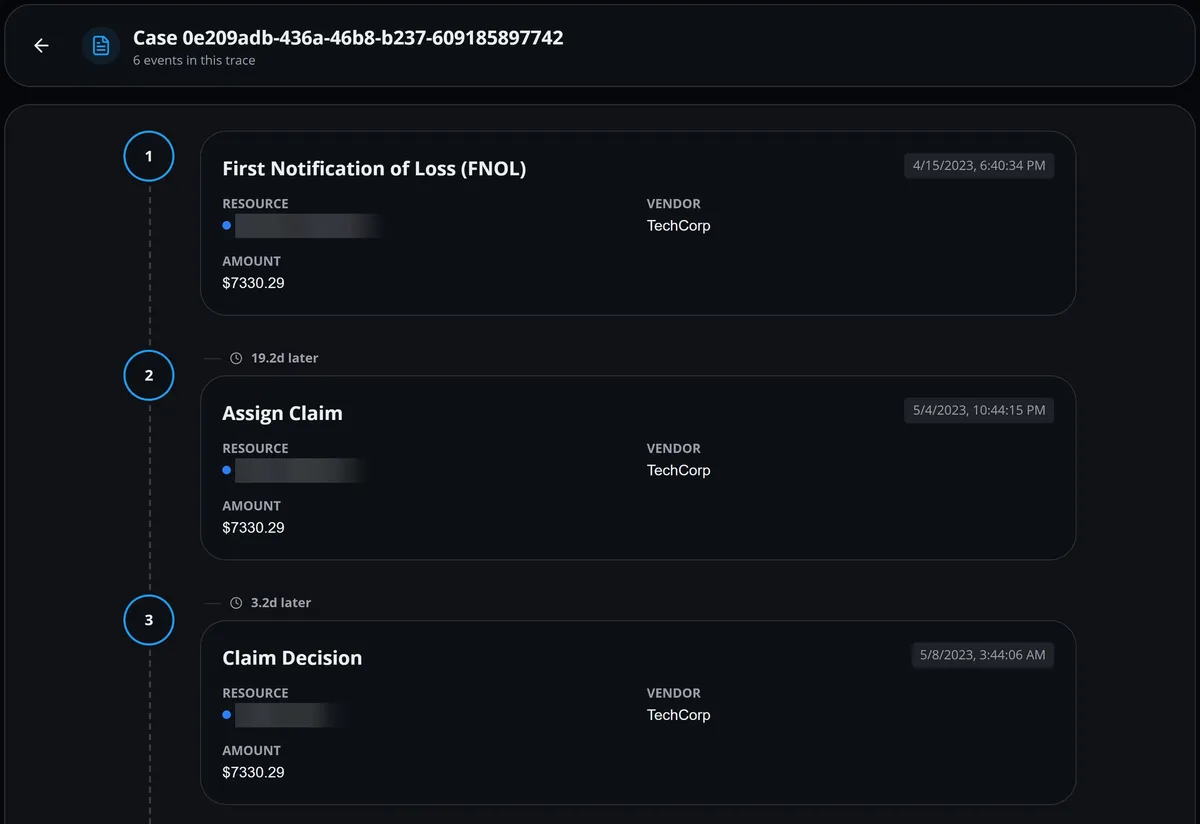Click the case ID title in the header
The width and height of the screenshot is (1200, 824).
click(348, 38)
